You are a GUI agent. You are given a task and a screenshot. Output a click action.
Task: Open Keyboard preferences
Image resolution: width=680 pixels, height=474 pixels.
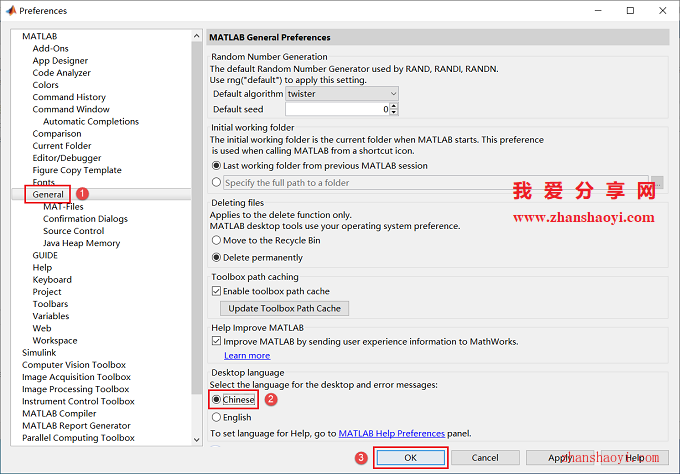click(52, 279)
